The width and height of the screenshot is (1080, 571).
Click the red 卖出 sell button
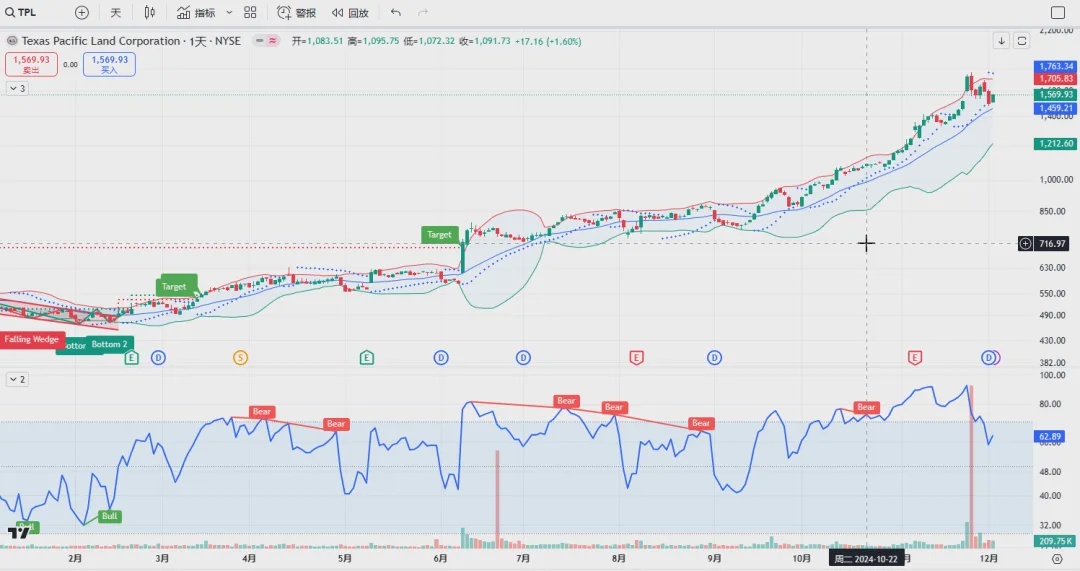coord(30,64)
